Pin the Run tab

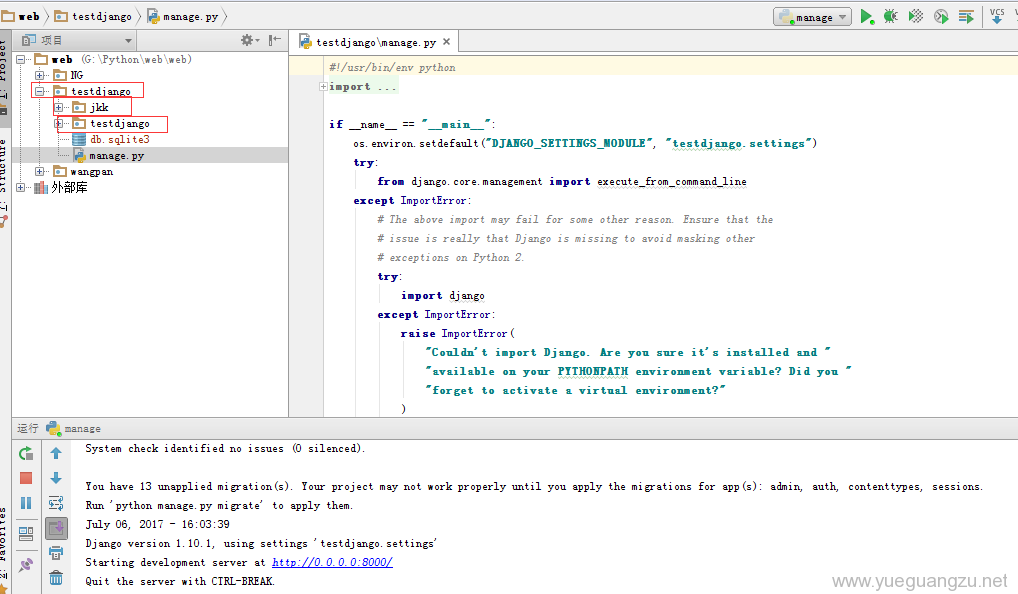(x=26, y=565)
